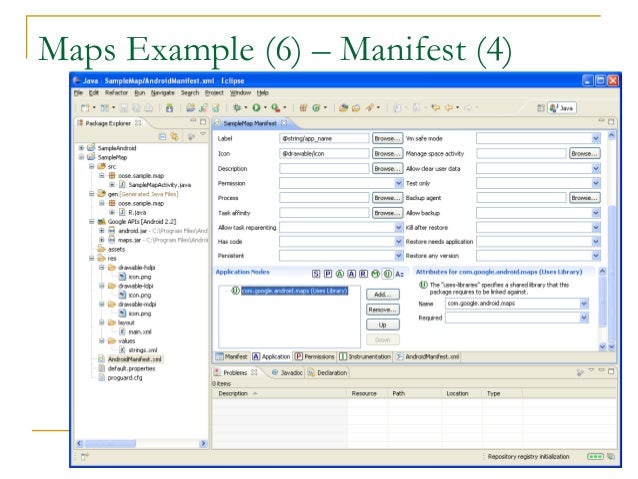Open the Persistent dropdown
The image size is (638, 479).
(x=398, y=256)
